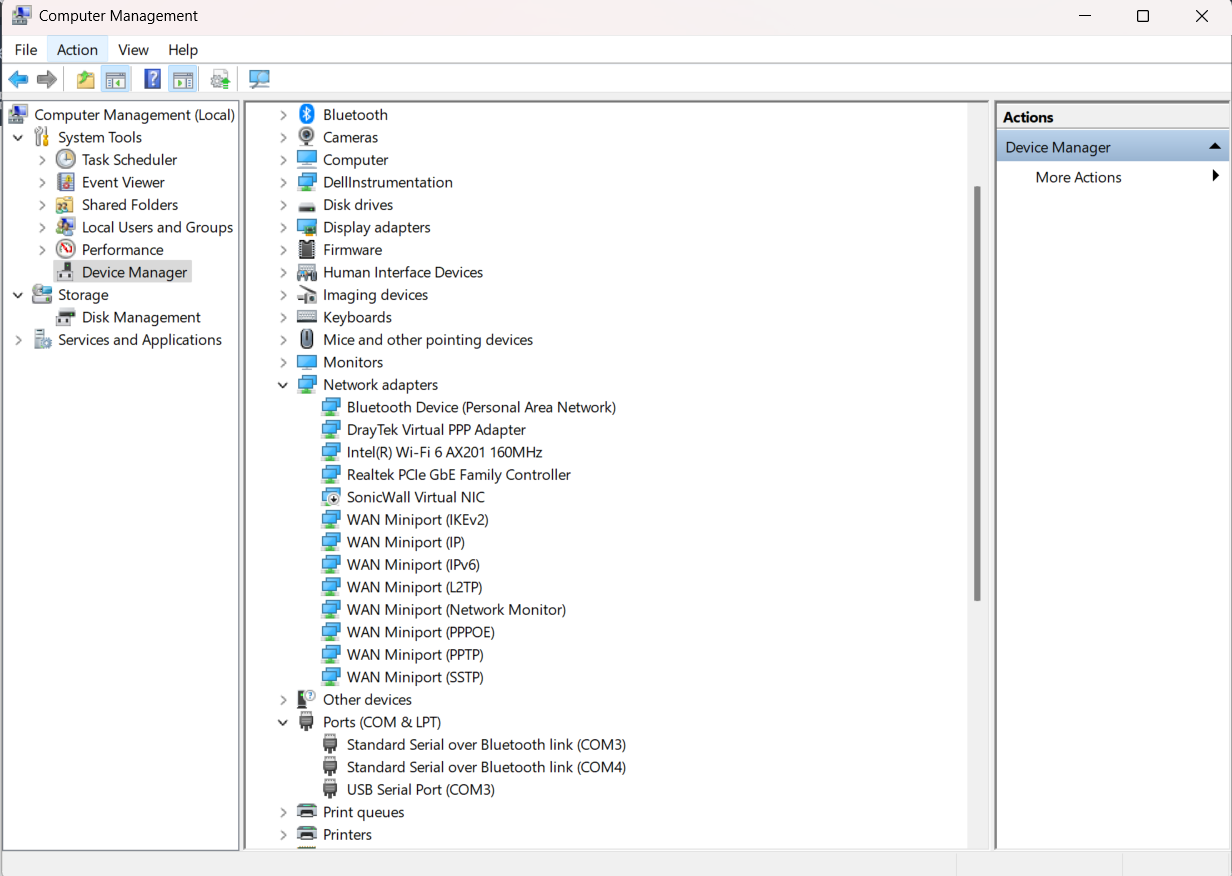Click the device list vertical scrollbar thumb
1232x876 pixels.
pos(977,393)
